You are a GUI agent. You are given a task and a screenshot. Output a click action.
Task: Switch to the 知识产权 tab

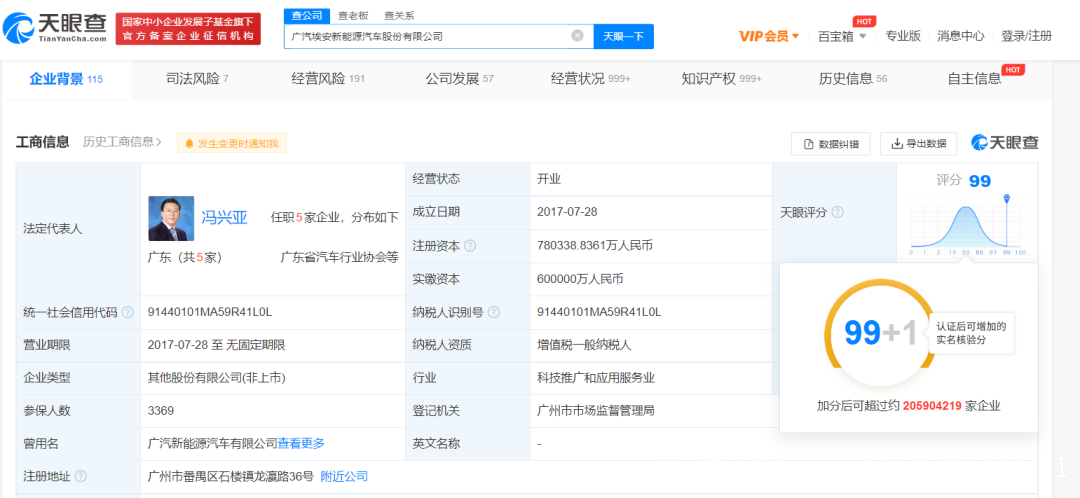click(721, 79)
